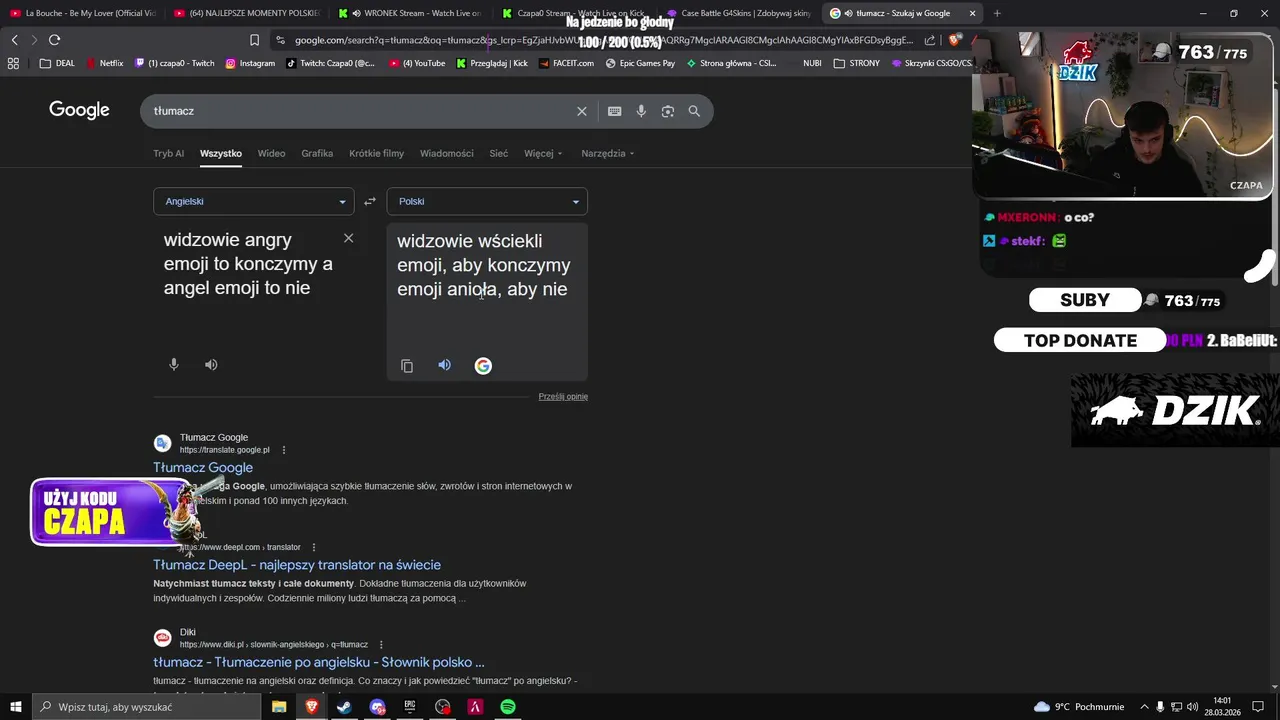The width and height of the screenshot is (1280, 720).
Task: Open the Epic Games Pay bookmark
Action: point(640,63)
